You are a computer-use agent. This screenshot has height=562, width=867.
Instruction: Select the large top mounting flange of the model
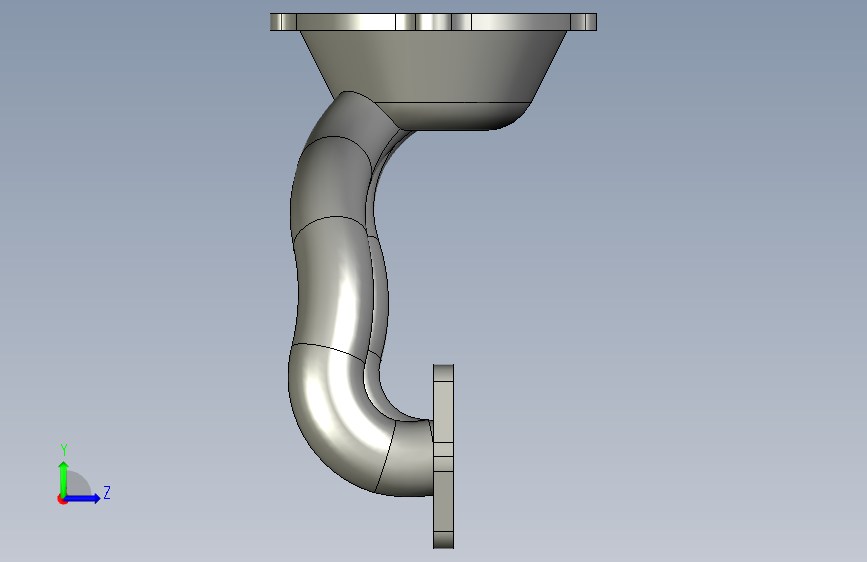(434, 22)
